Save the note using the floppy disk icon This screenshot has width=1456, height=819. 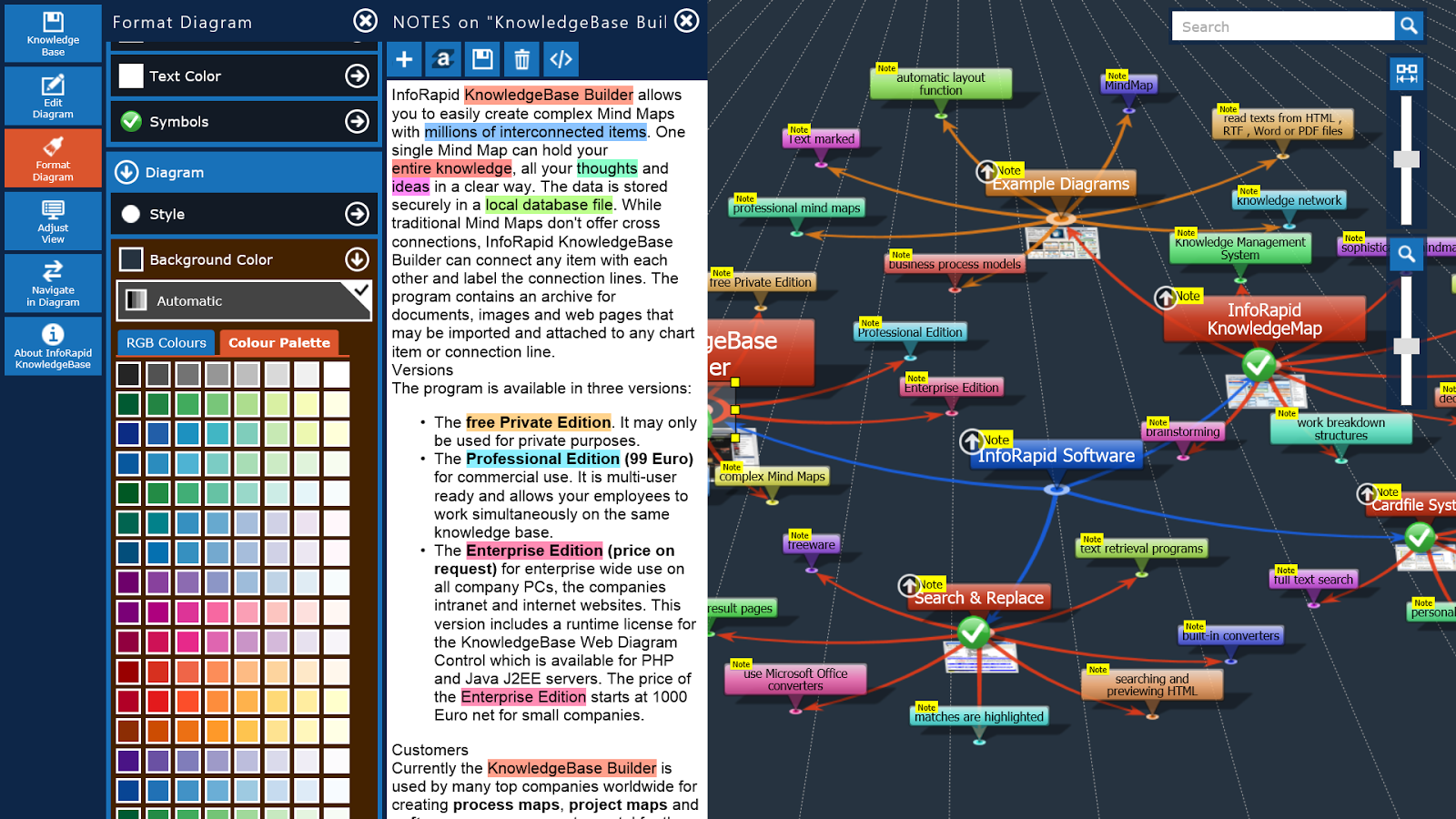click(482, 58)
